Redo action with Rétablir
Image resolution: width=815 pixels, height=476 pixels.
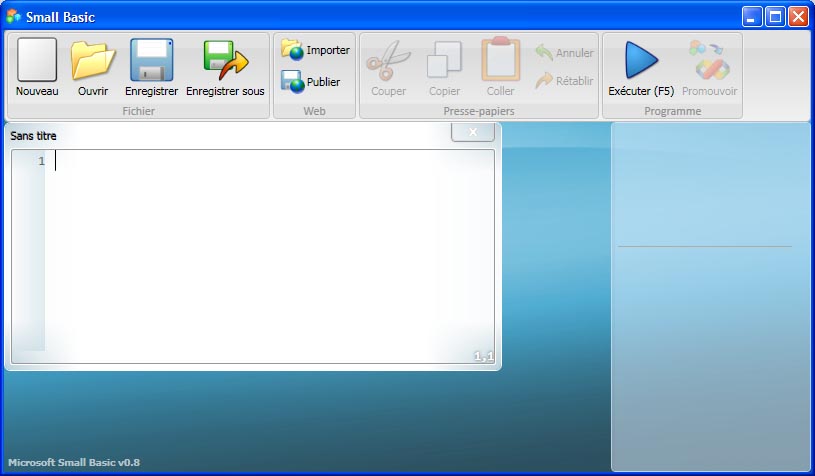(x=564, y=81)
